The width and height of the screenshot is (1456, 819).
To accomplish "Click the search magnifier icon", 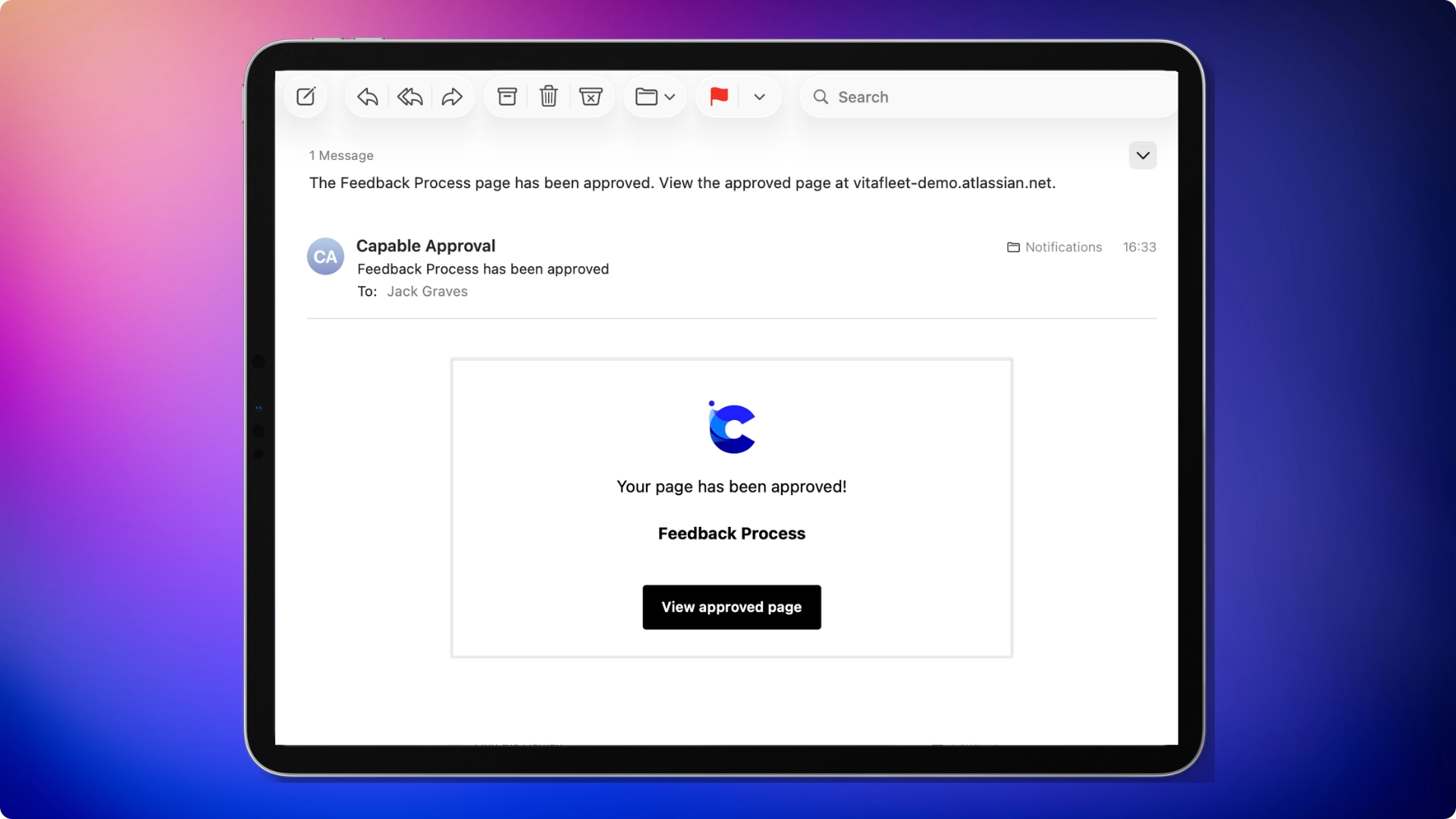I will [821, 97].
